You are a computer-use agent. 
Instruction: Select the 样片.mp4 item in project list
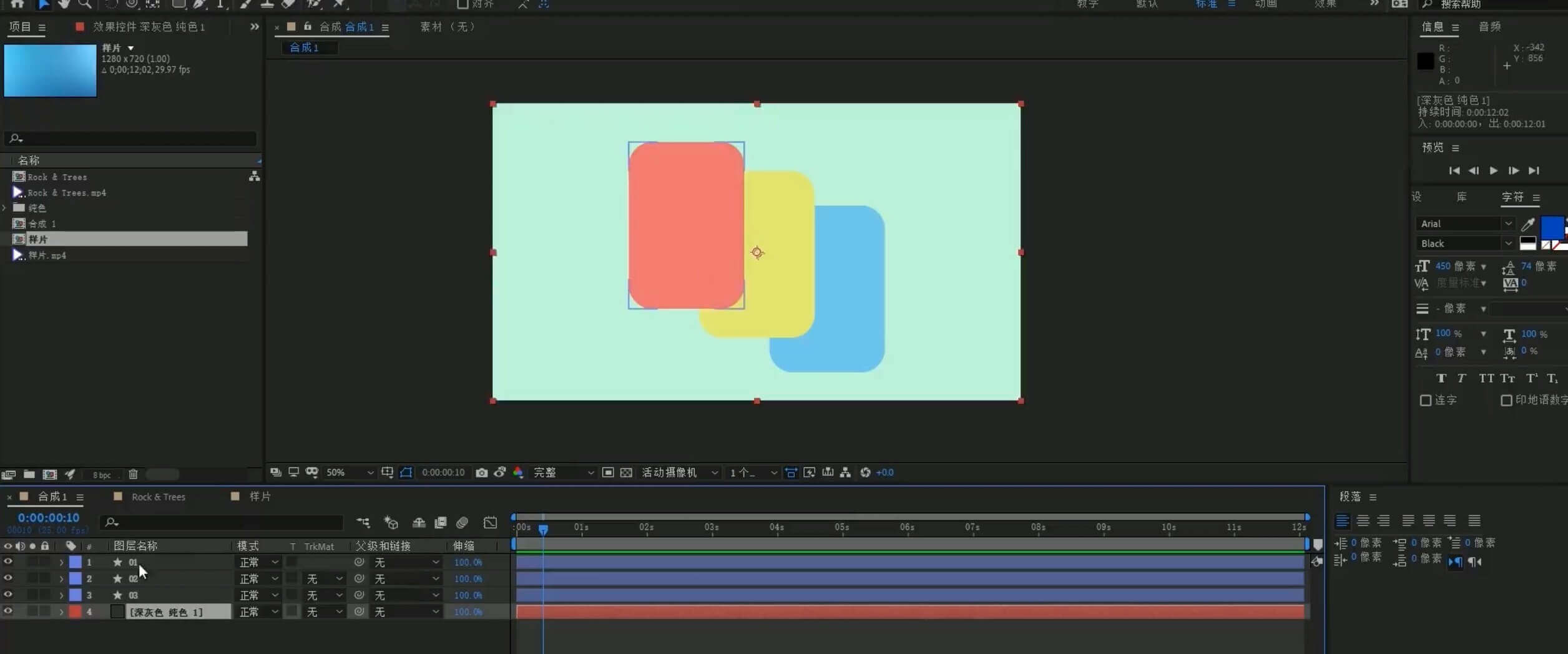(x=47, y=255)
